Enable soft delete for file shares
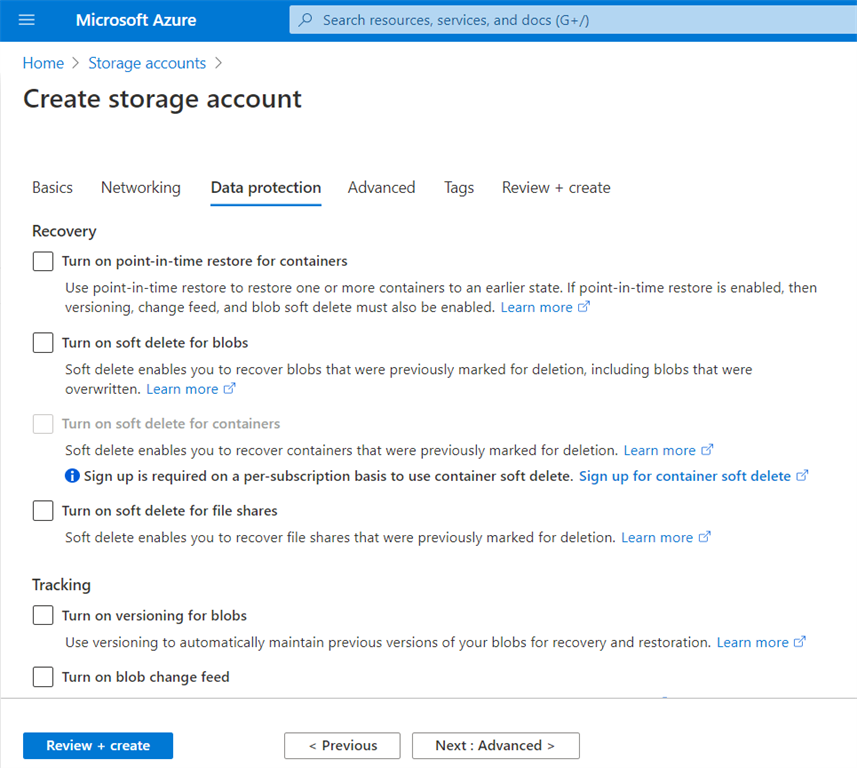 click(42, 510)
